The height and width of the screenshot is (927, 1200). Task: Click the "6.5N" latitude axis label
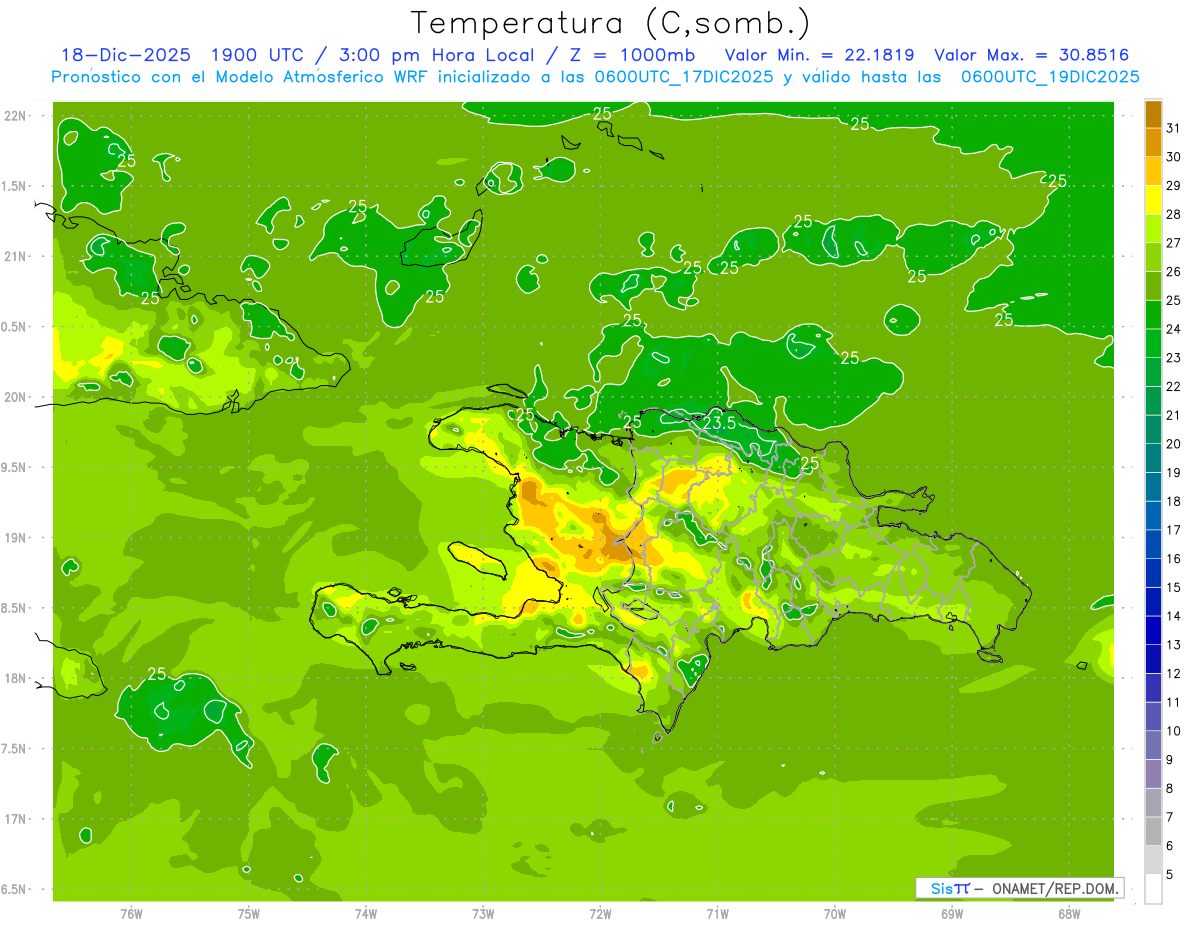tap(15, 889)
